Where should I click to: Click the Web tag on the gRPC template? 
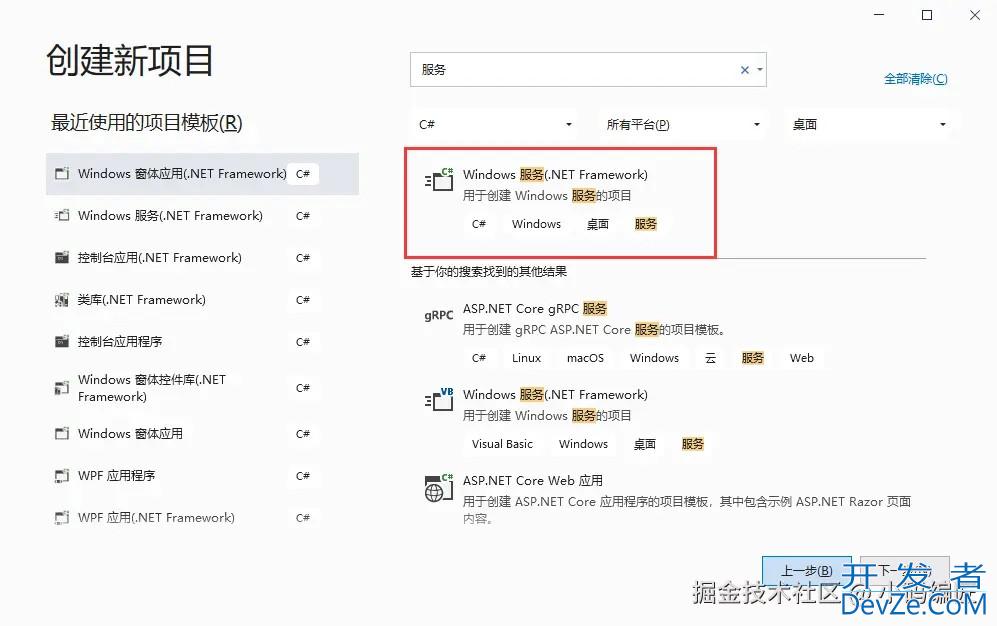[802, 358]
